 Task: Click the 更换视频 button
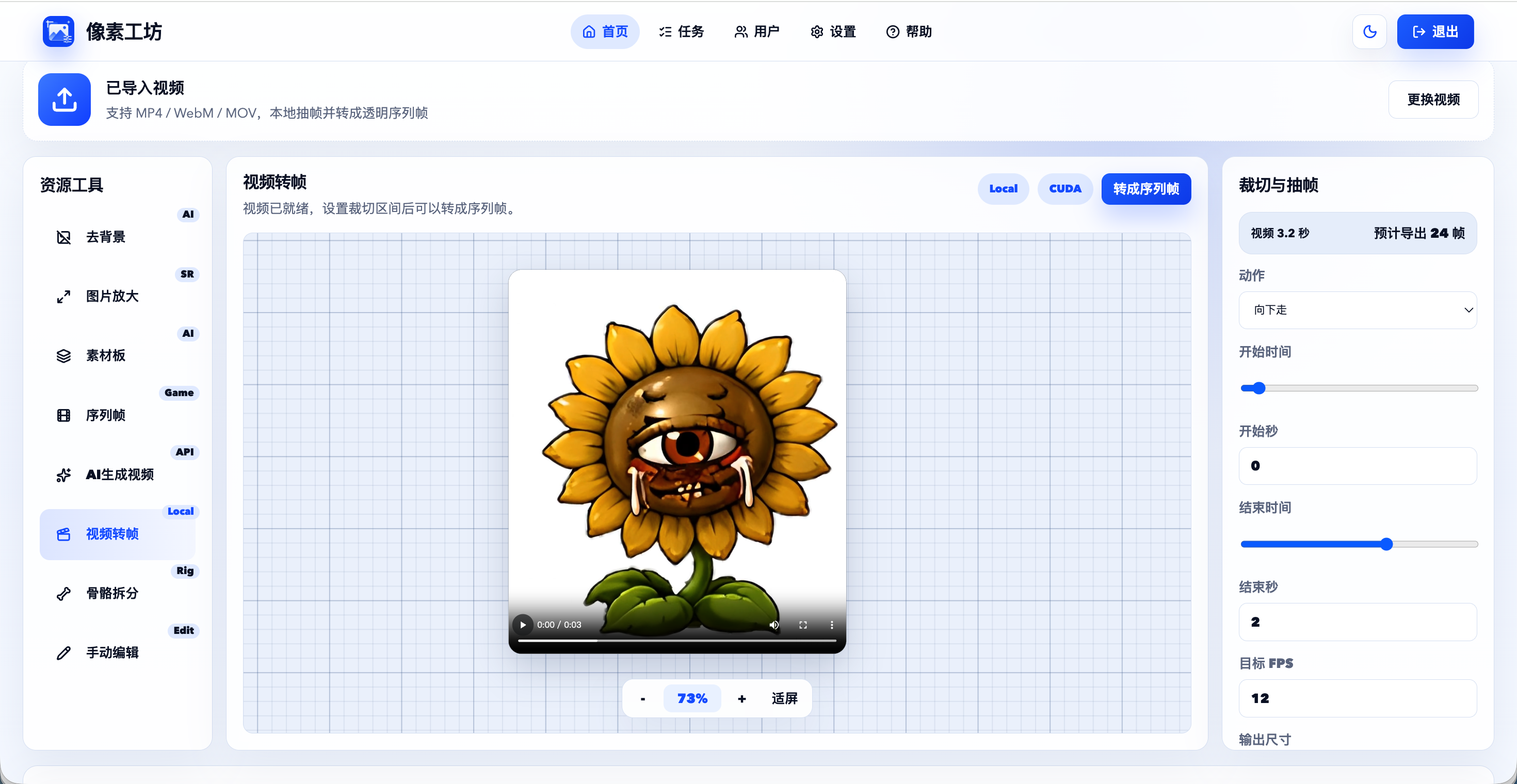point(1433,100)
